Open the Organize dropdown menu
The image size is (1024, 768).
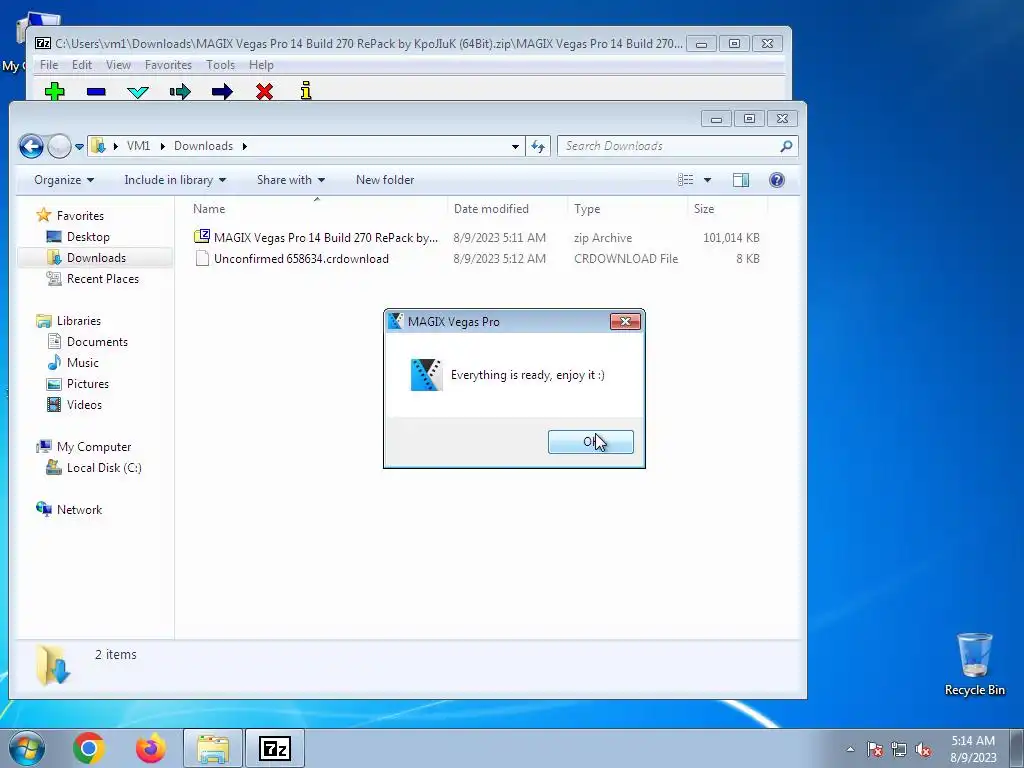[64, 180]
